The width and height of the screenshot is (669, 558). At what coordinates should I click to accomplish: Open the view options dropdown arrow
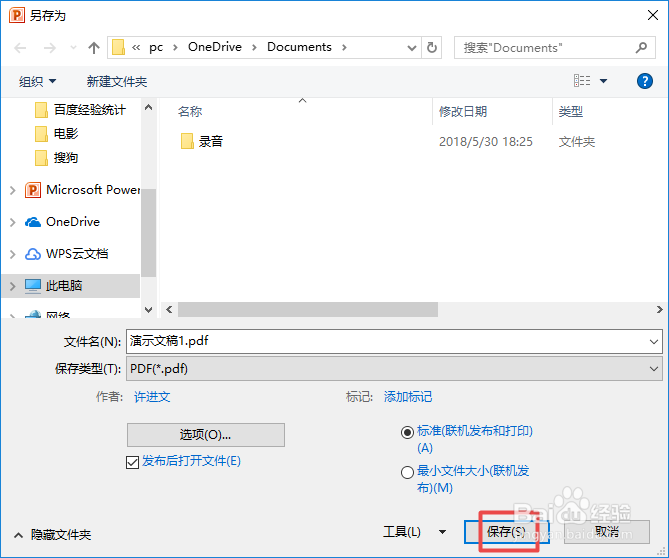pyautogui.click(x=603, y=81)
